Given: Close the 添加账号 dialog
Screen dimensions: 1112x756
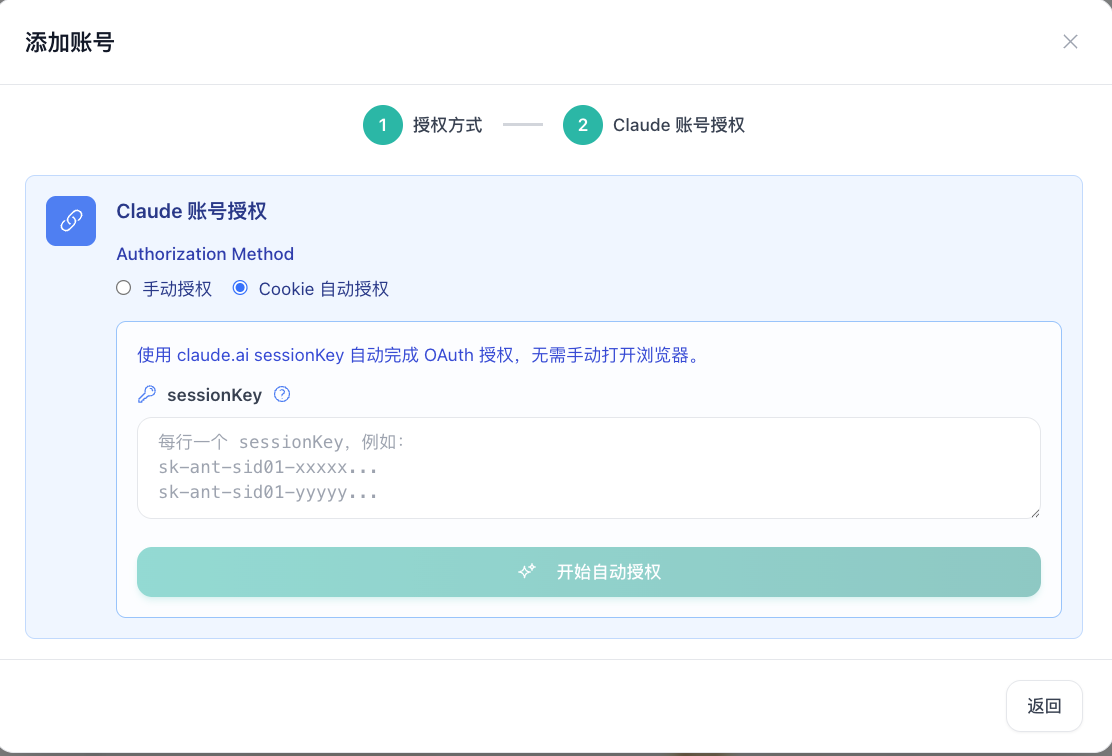Looking at the screenshot, I should [x=1069, y=42].
